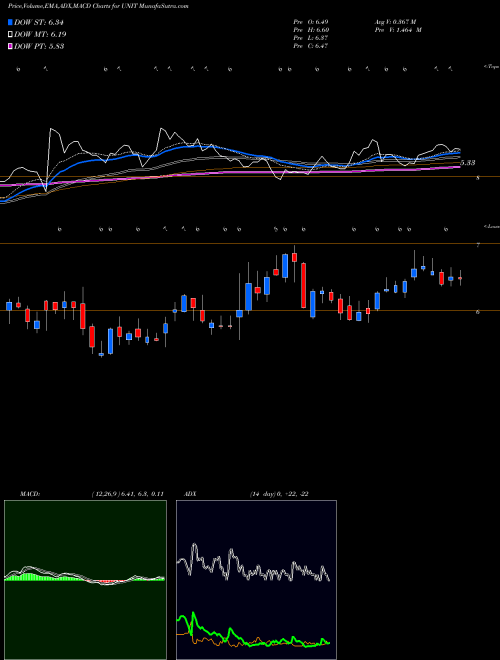
Task: Select the 'DOW MT: 6.19' legend label
Action: [40, 34]
